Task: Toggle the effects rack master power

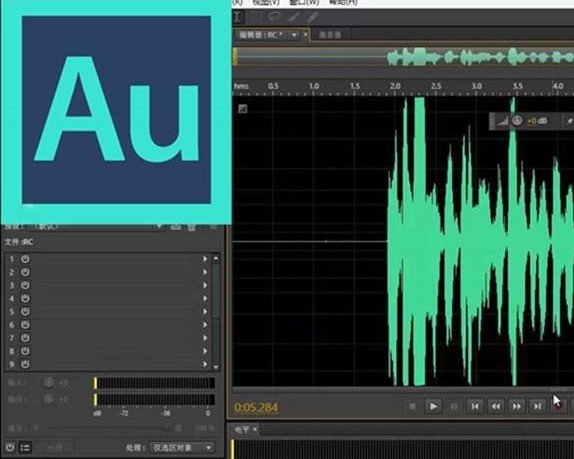Action: pos(10,447)
